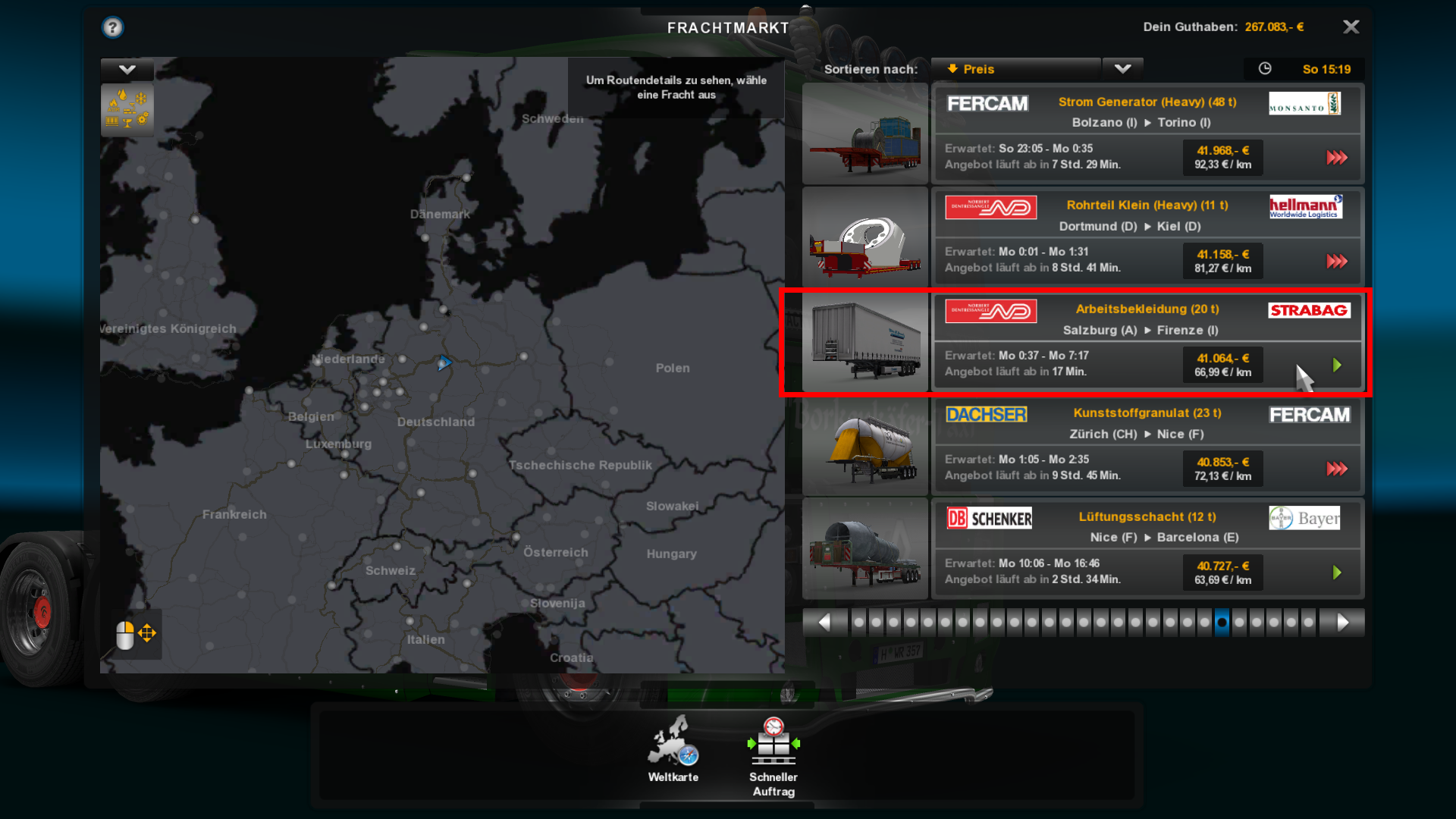Click red urgent arrows on Strom Generator job

pos(1337,158)
